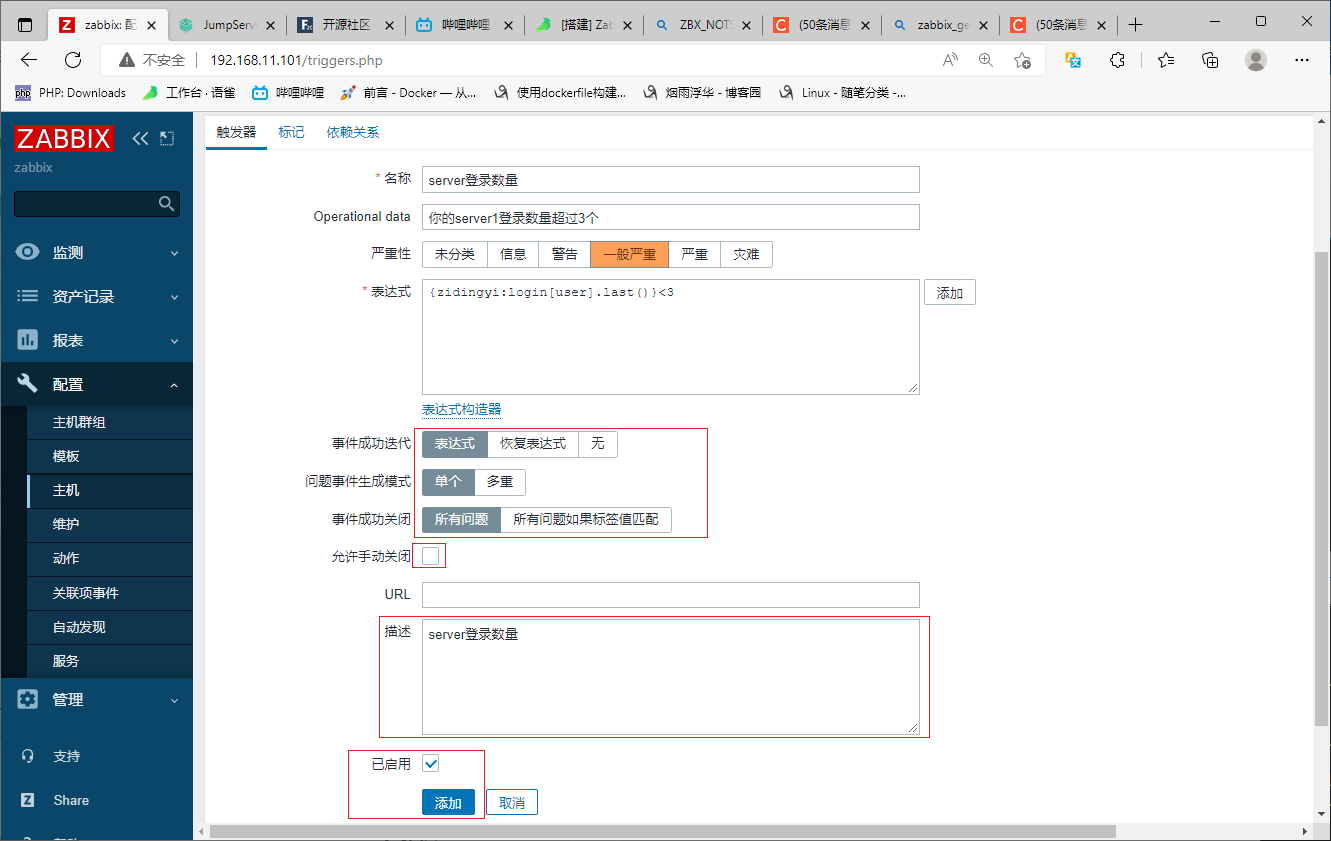Reload the page with refresh icon
This screenshot has width=1331, height=841.
[x=73, y=60]
